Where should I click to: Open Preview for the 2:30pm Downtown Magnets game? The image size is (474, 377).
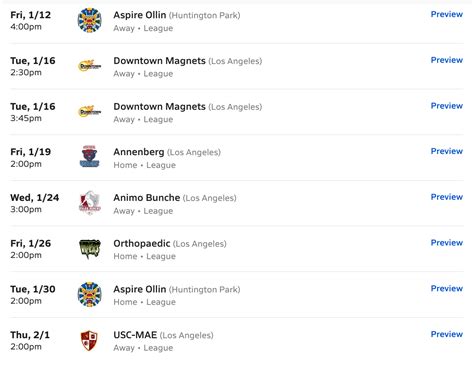(446, 60)
